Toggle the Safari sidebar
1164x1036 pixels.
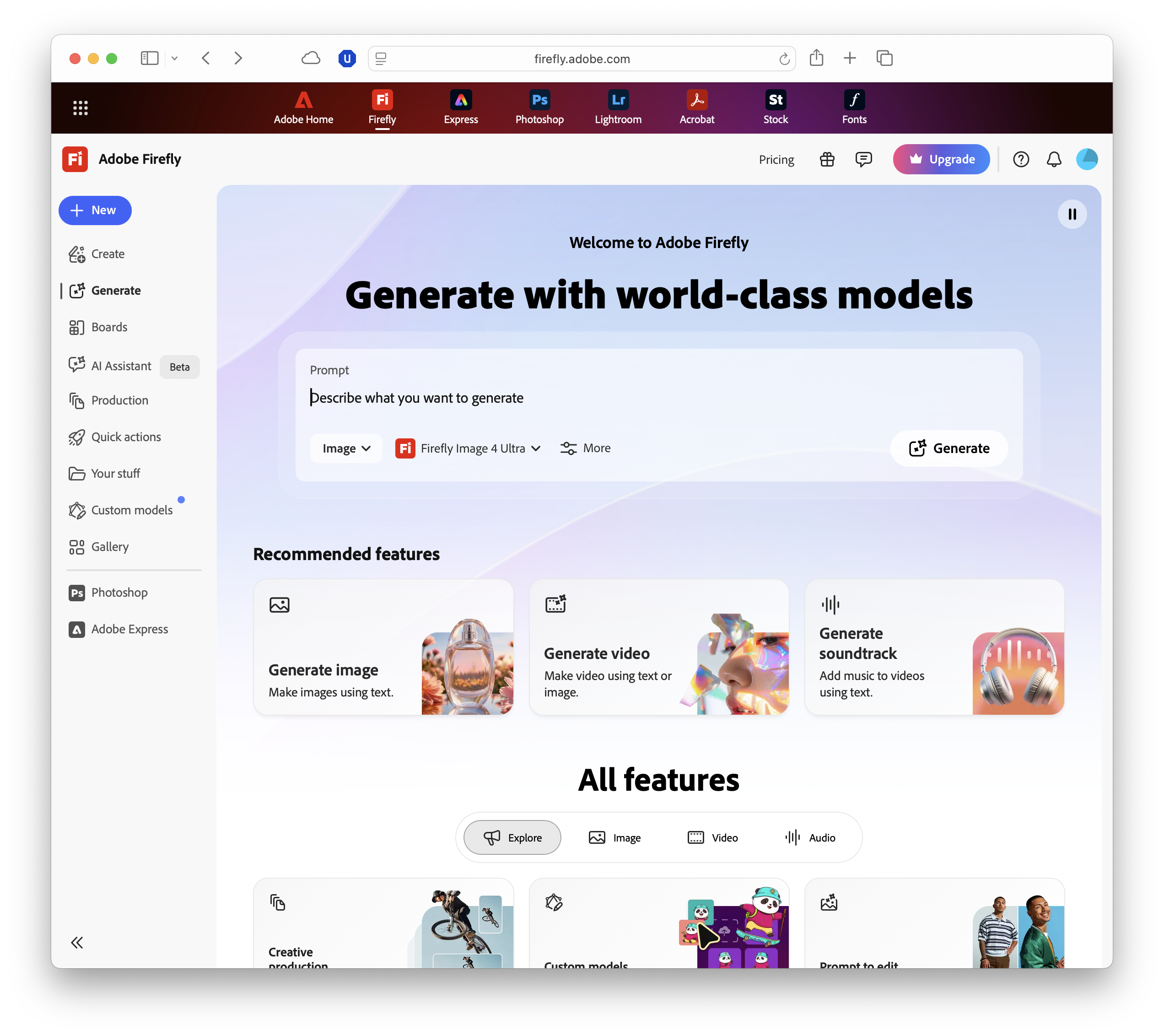(x=149, y=58)
